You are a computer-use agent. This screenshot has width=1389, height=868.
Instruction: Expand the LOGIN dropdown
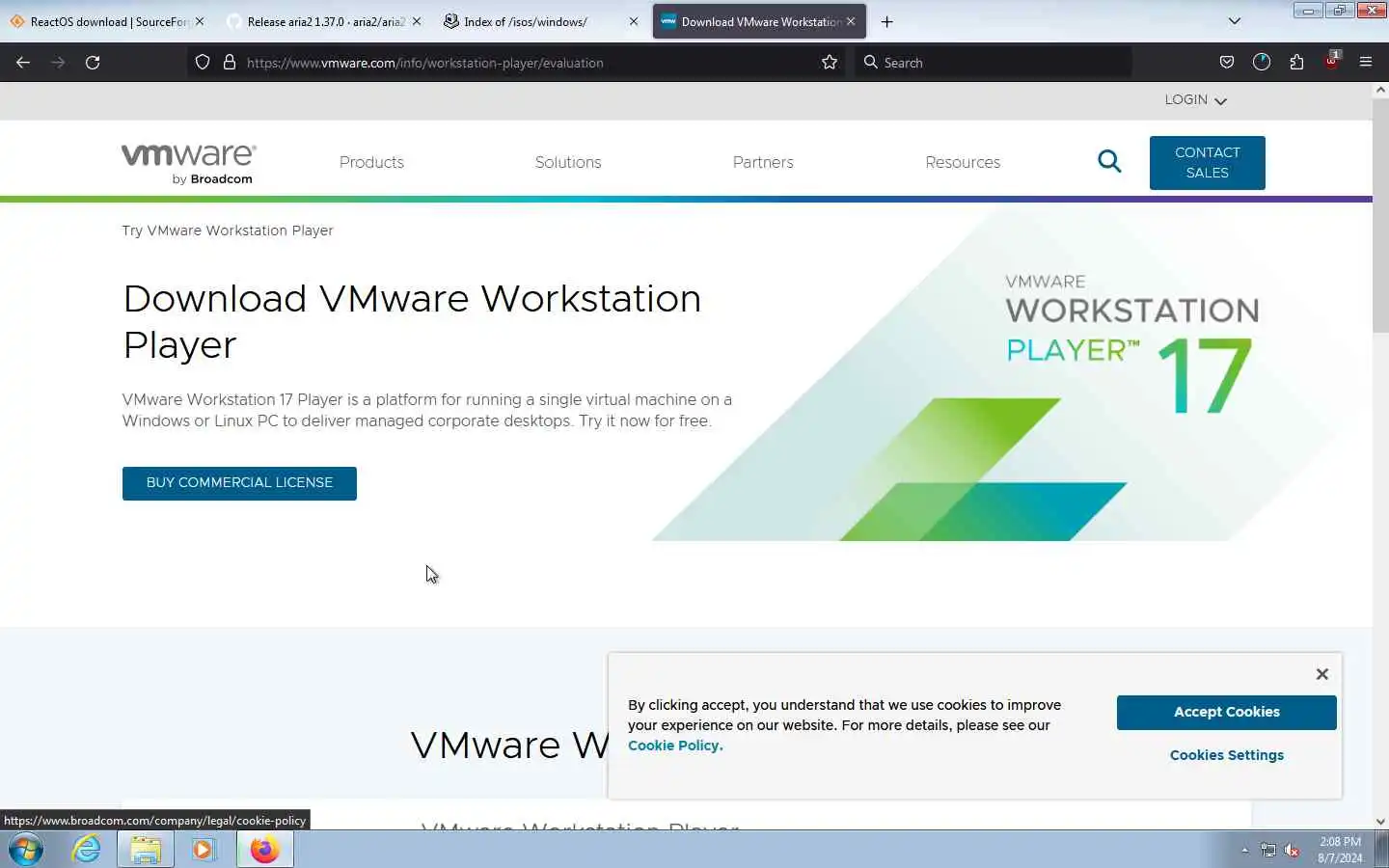click(x=1195, y=100)
